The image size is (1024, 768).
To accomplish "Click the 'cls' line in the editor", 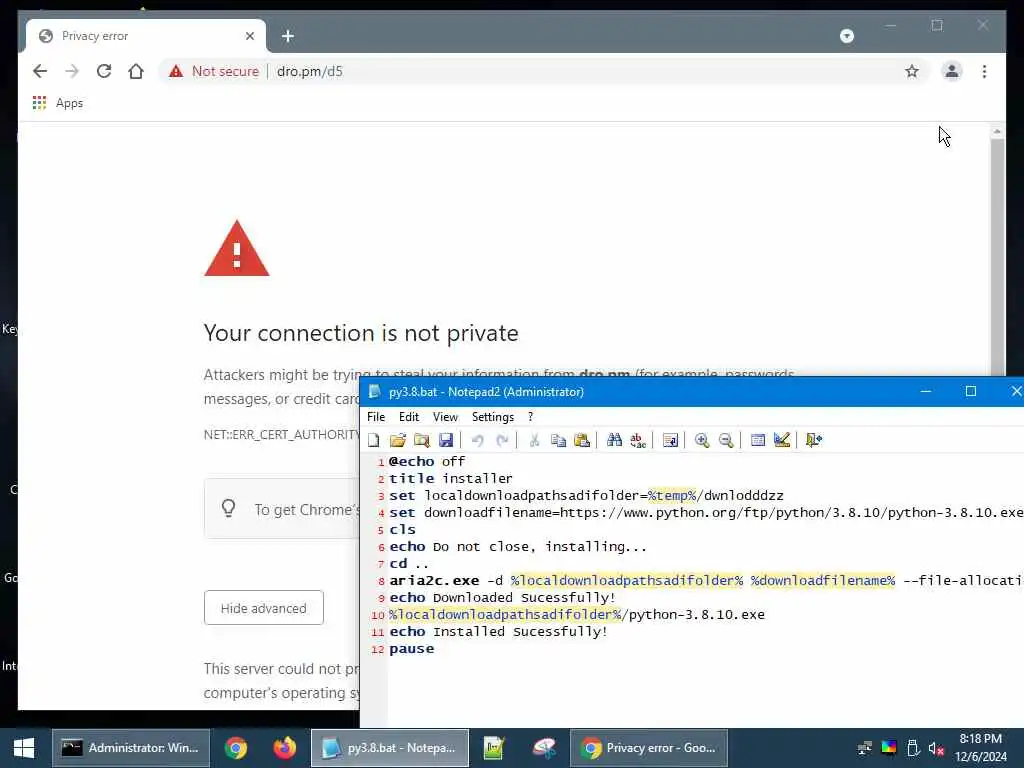I will pyautogui.click(x=402, y=530).
